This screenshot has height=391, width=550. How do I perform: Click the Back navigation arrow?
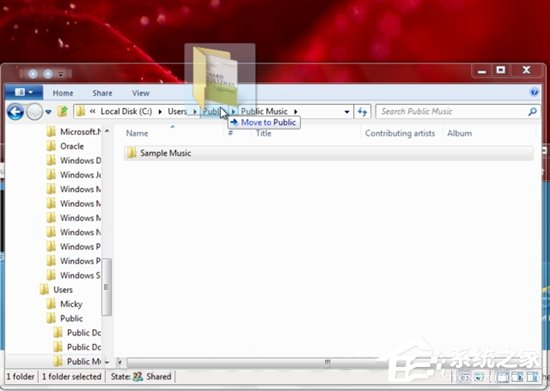point(15,112)
